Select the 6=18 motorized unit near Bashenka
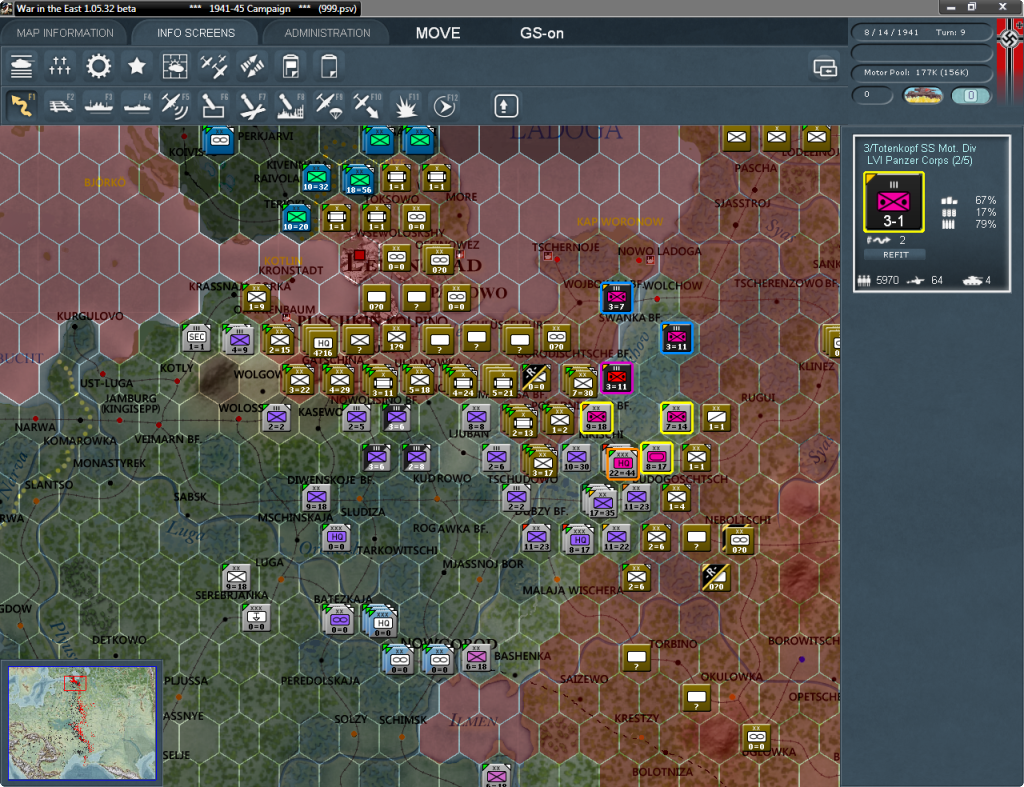This screenshot has width=1024, height=787. tap(477, 658)
